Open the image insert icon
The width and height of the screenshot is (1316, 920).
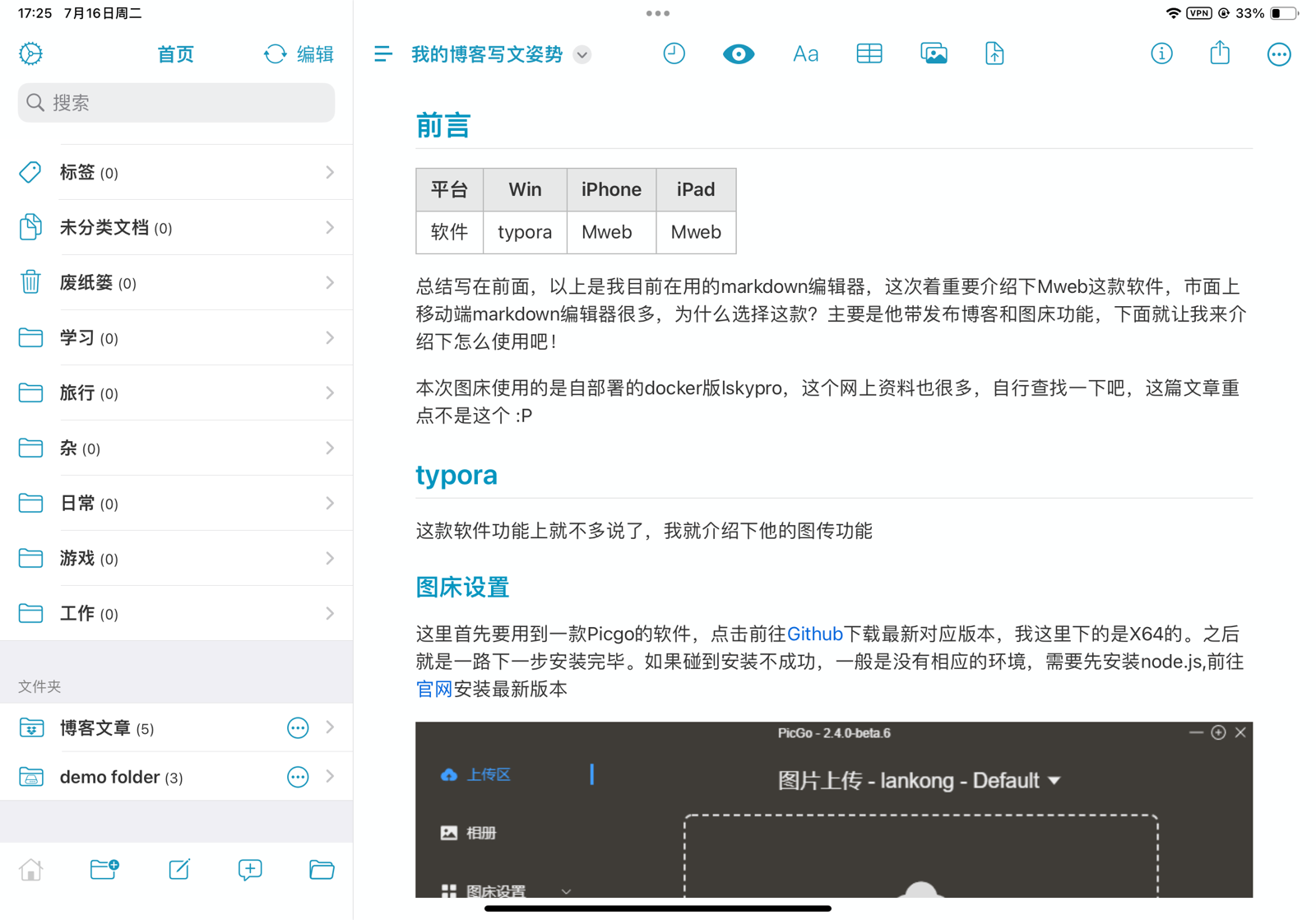934,54
